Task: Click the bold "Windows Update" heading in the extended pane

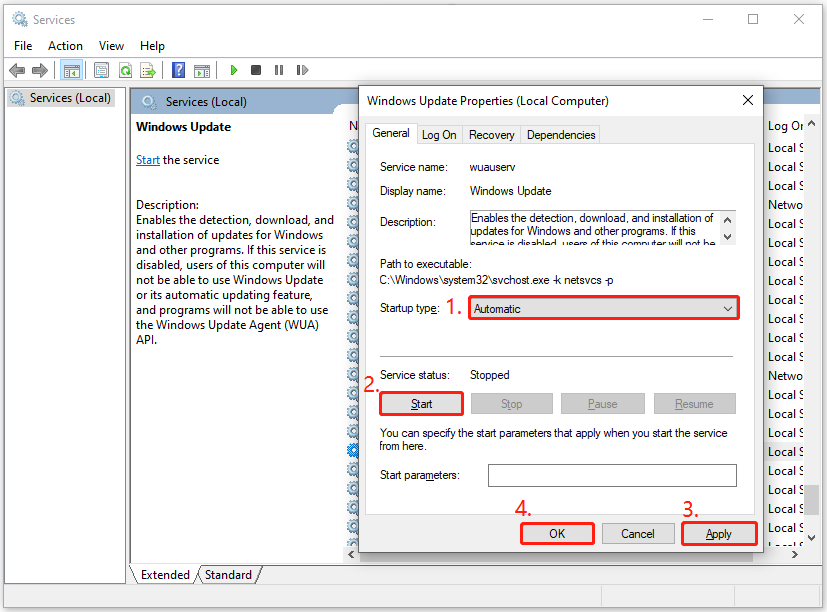Action: (184, 127)
